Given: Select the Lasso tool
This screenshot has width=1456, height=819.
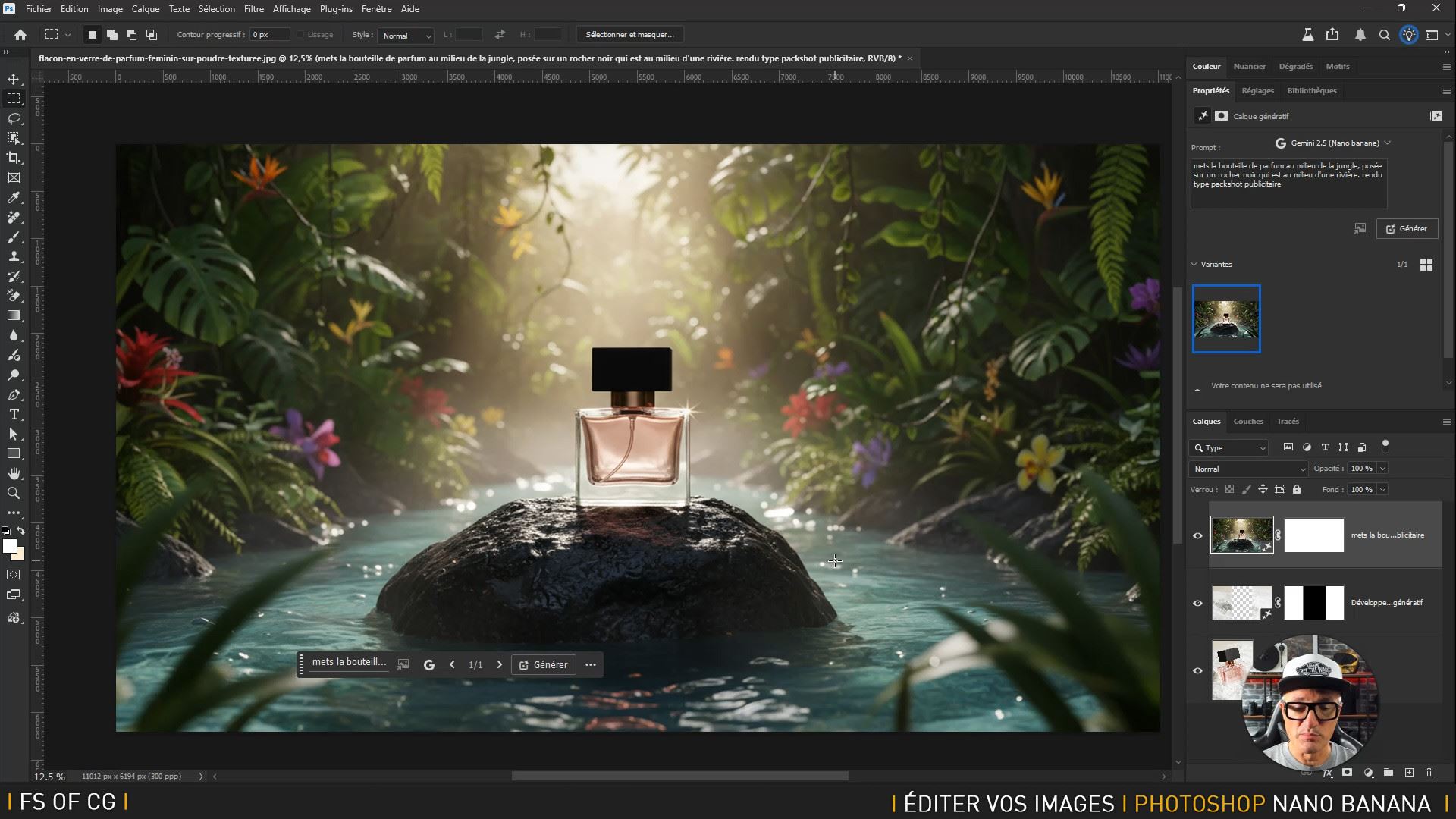Looking at the screenshot, I should click(14, 118).
